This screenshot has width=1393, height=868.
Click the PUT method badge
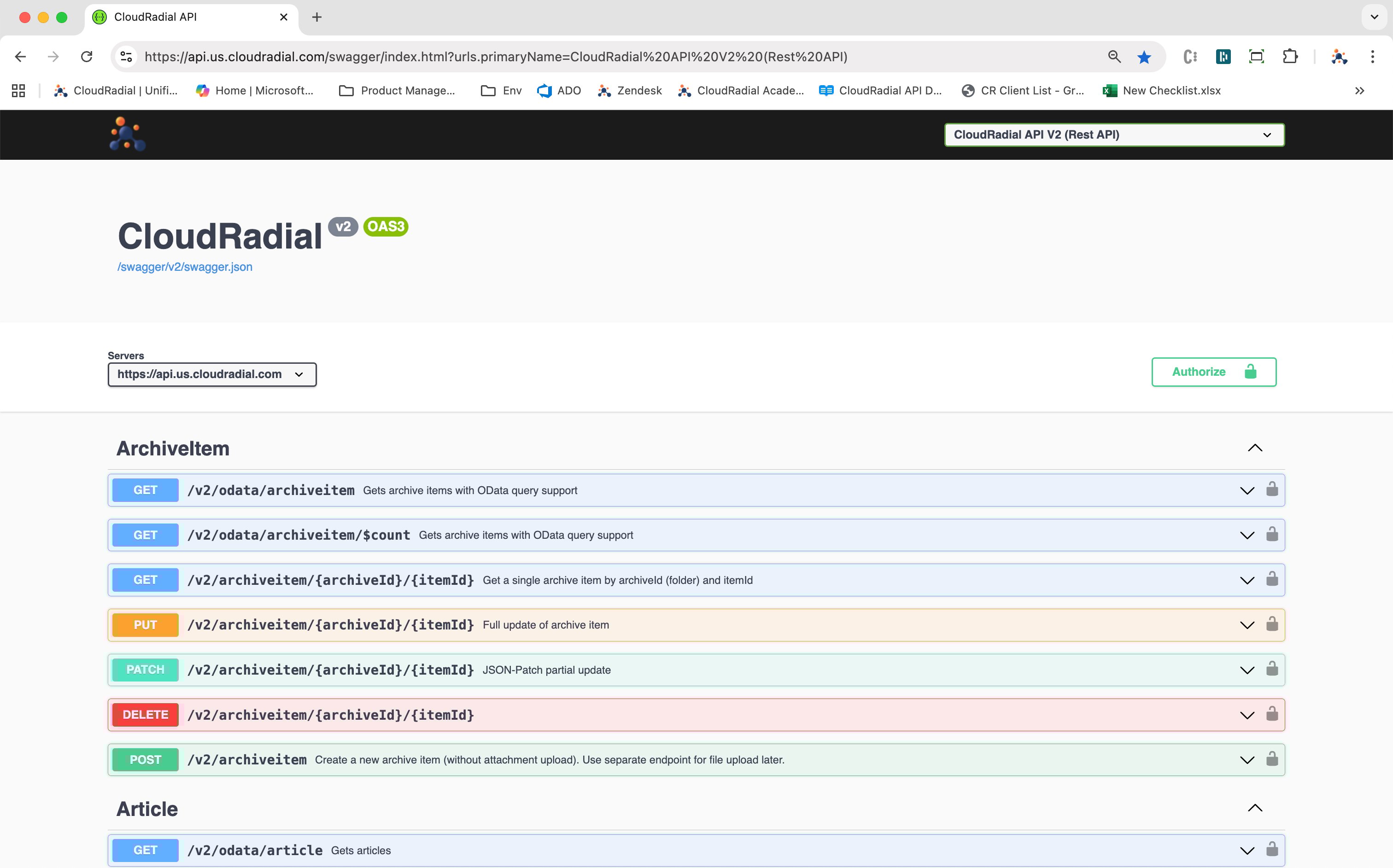pos(145,625)
